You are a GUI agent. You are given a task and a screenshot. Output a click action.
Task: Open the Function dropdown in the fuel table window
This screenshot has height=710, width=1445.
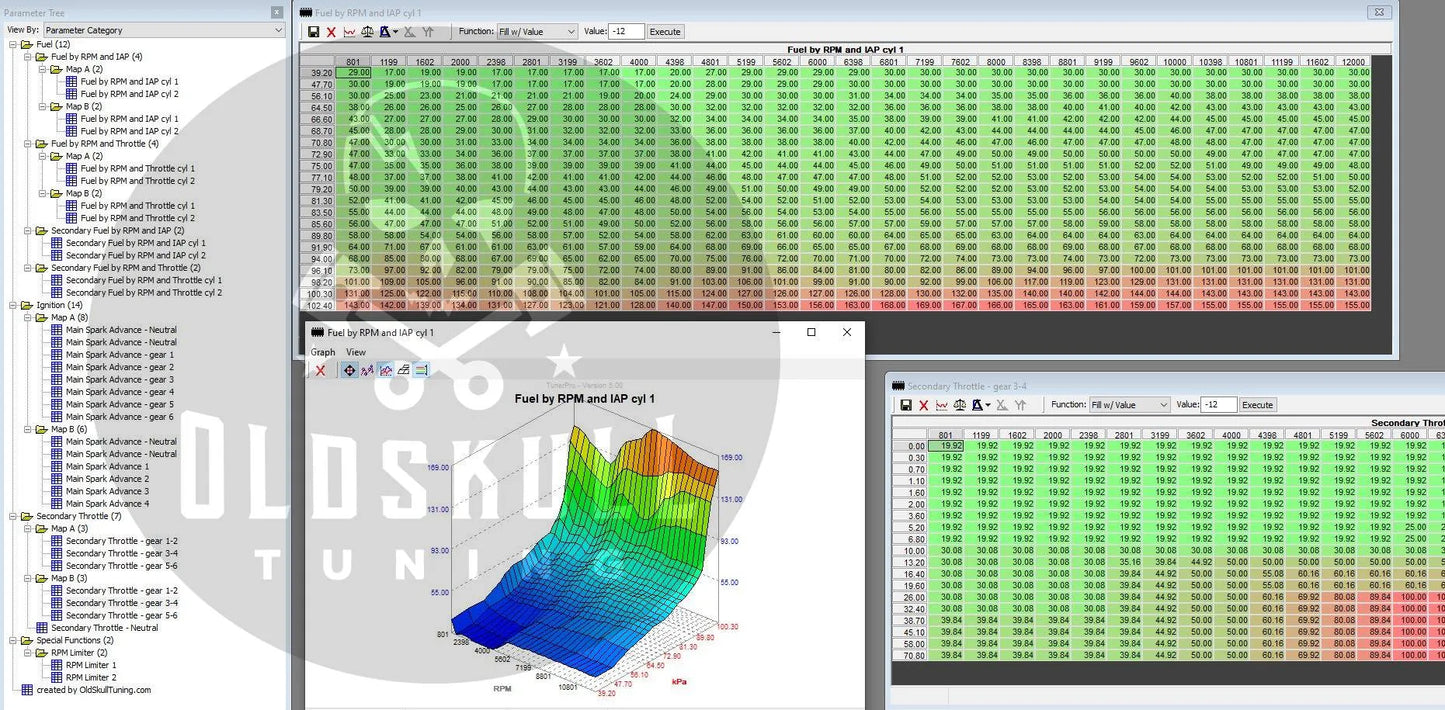(x=537, y=32)
